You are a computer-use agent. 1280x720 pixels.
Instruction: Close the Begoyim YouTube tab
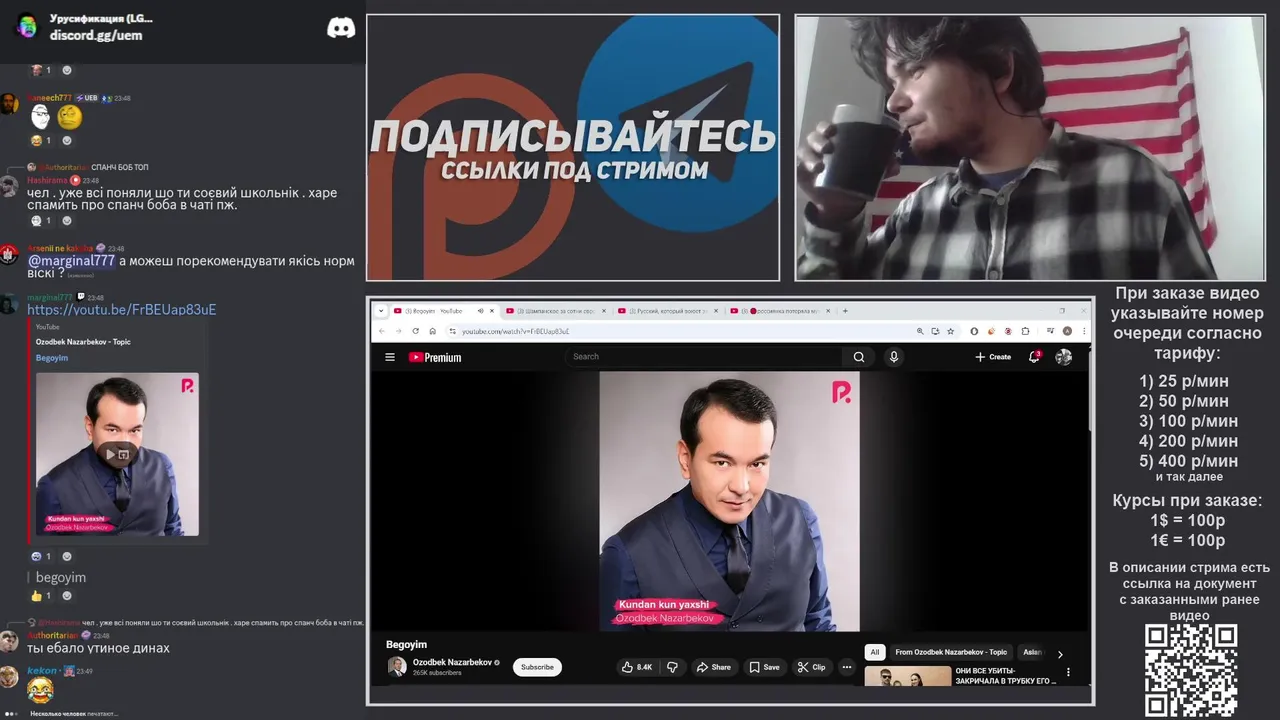click(492, 311)
